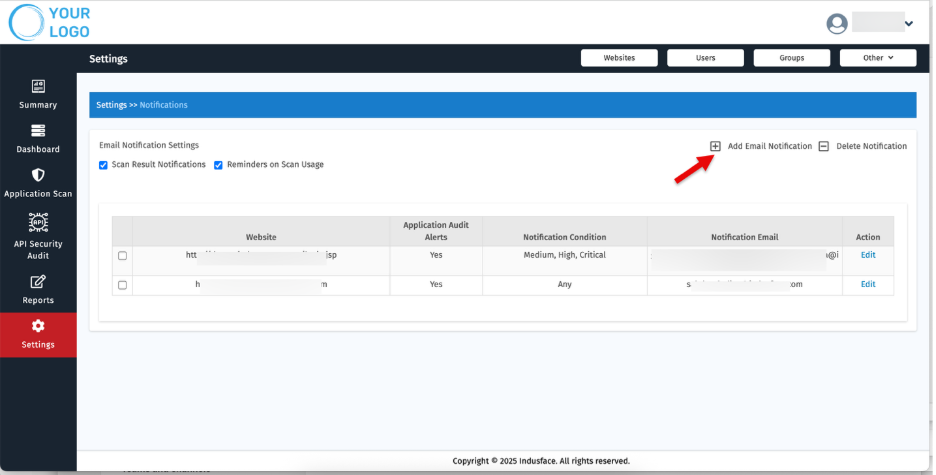Screen dimensions: 936x475
Task: Click the plus icon for Add Email Notification
Action: 715,146
